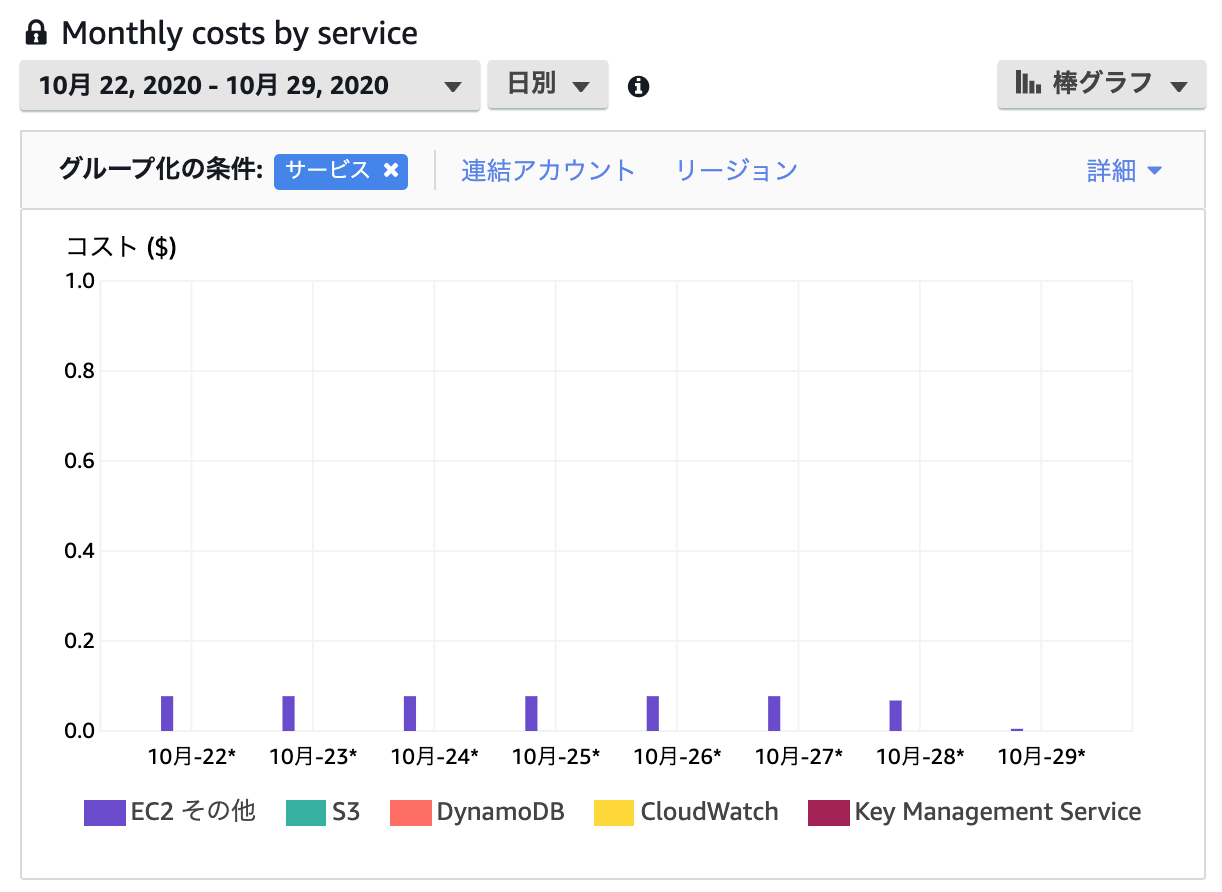Select リージョン grouping option

tap(737, 171)
